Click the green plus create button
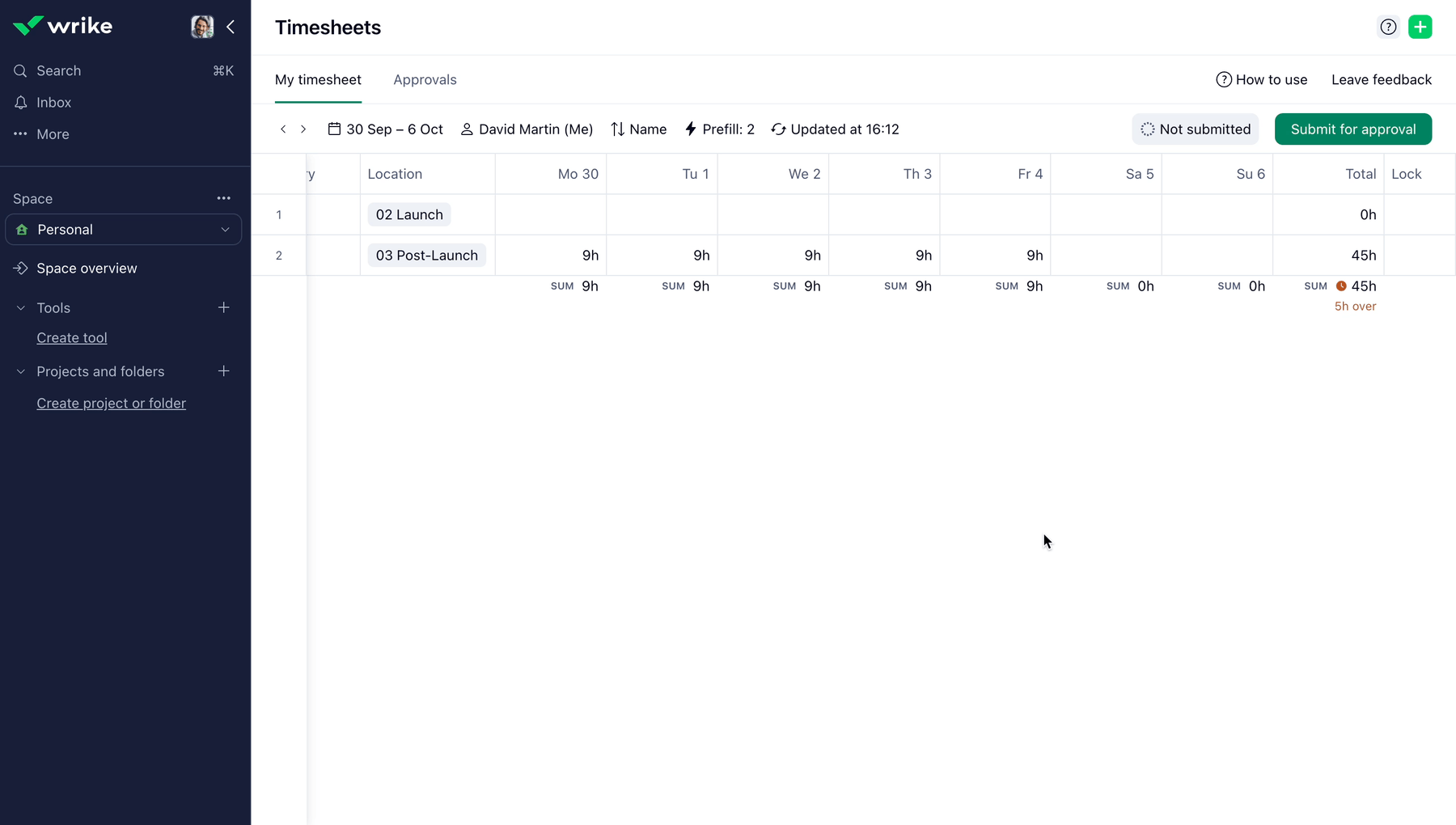 pyautogui.click(x=1420, y=27)
